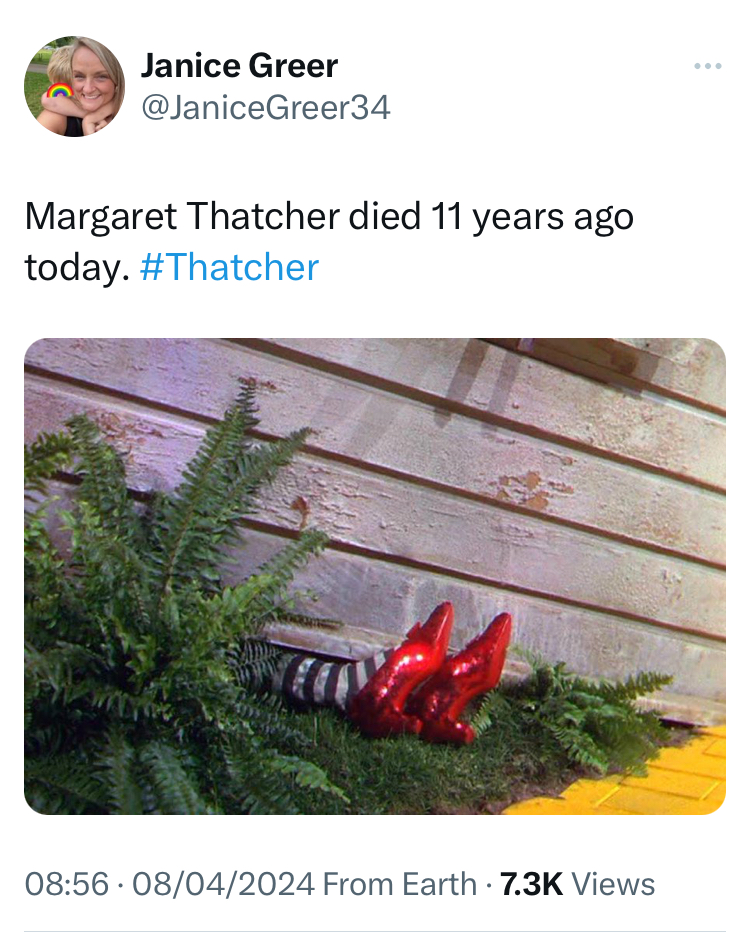This screenshot has height=932, width=750.
Task: Click the "From Earth" location label
Action: click(x=399, y=884)
